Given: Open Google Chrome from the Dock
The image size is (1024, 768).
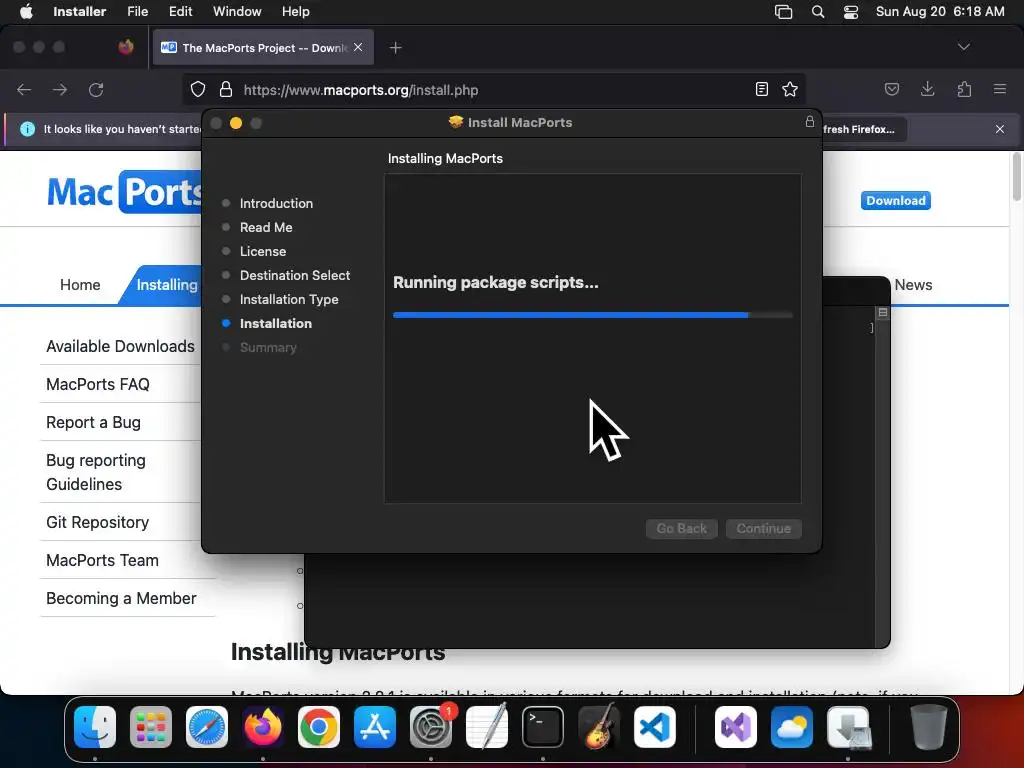Looking at the screenshot, I should click(319, 727).
